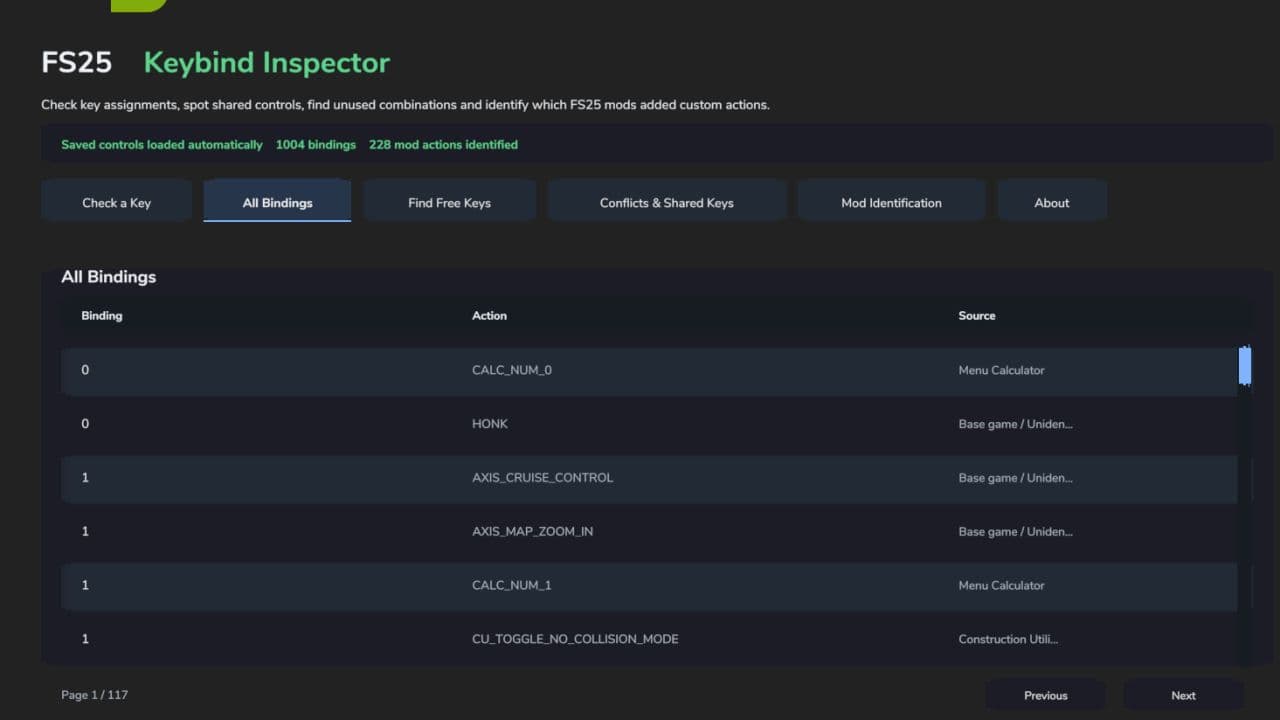Select the All Bindings tab

point(277,202)
